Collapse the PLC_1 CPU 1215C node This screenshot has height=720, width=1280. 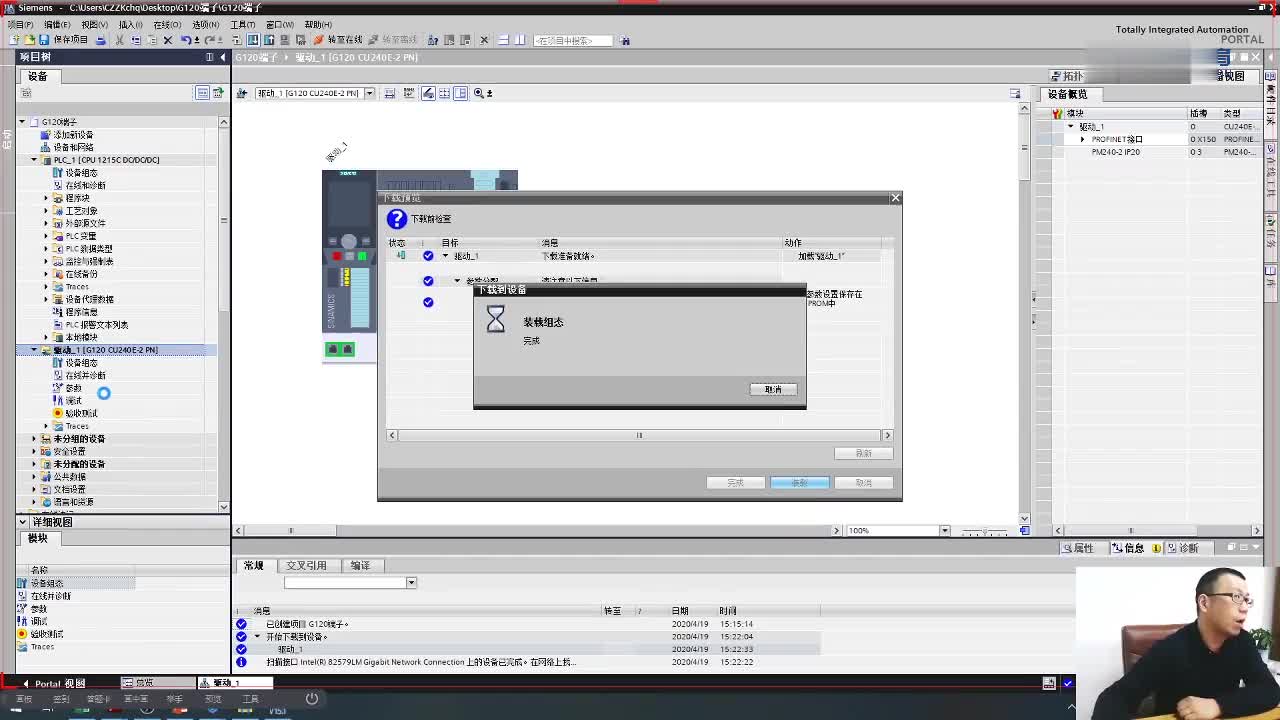34,160
